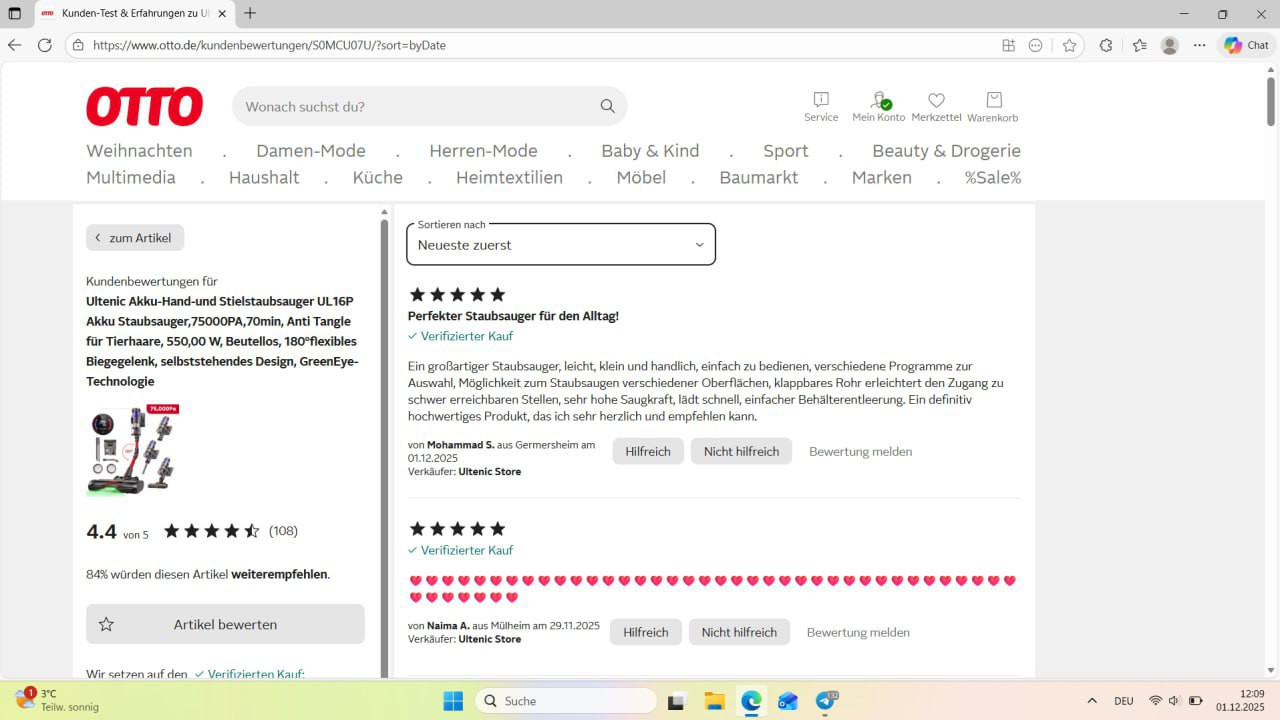Open the Sport category
Image resolution: width=1280 pixels, height=720 pixels.
(x=786, y=151)
